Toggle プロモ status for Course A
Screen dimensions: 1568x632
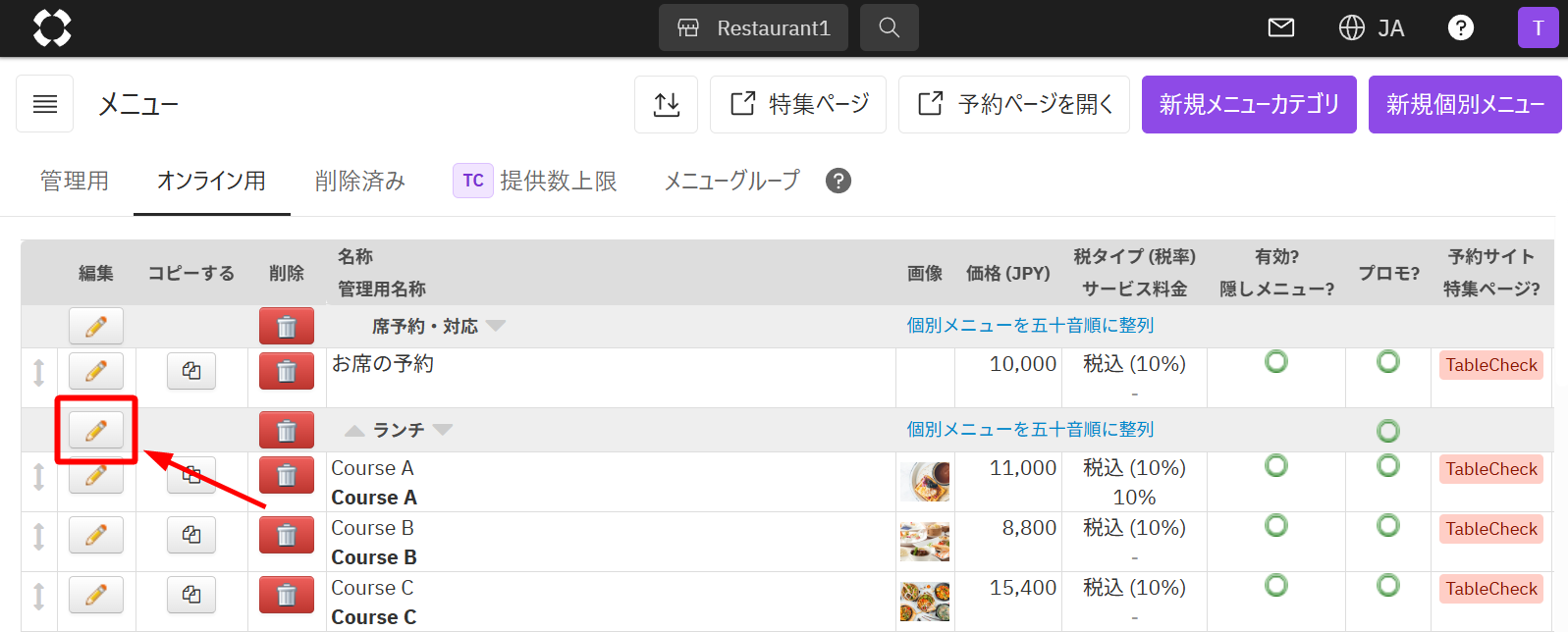(1388, 465)
